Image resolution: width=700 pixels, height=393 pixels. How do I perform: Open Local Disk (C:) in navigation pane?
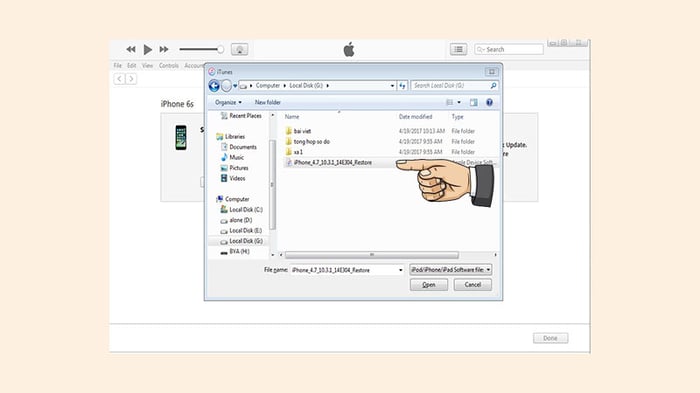[242, 209]
